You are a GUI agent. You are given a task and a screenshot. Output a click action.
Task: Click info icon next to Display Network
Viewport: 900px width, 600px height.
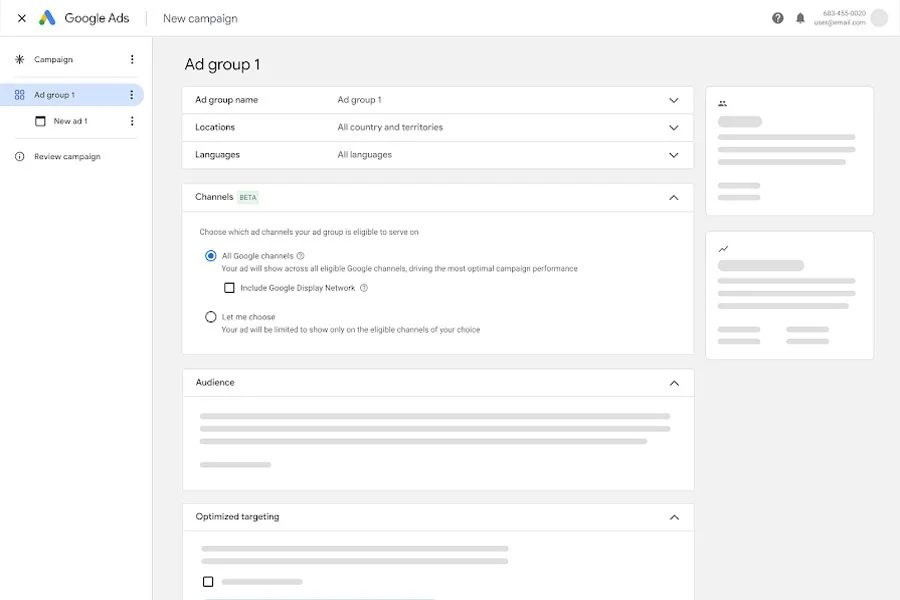point(364,288)
